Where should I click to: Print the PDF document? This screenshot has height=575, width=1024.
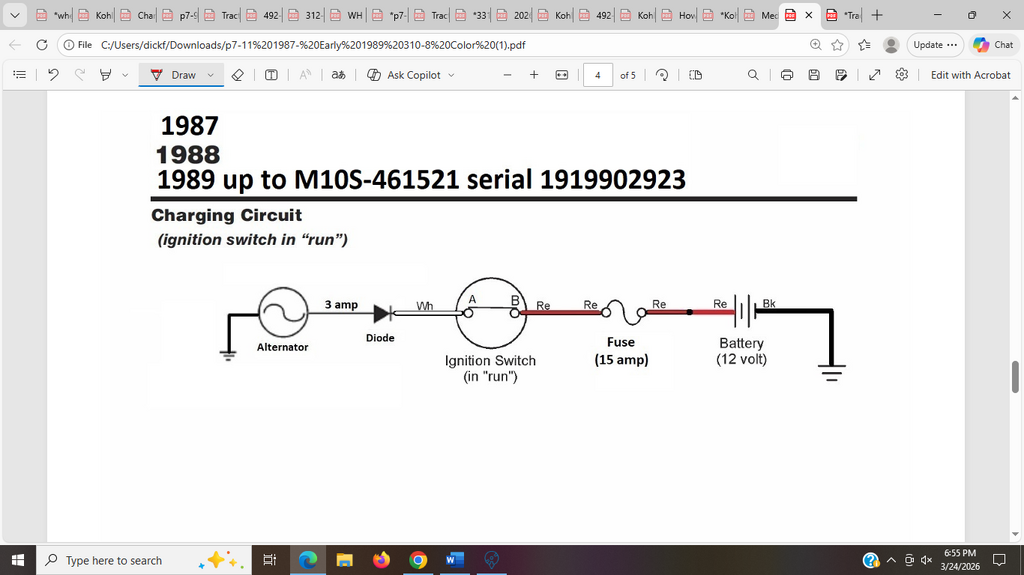787,75
